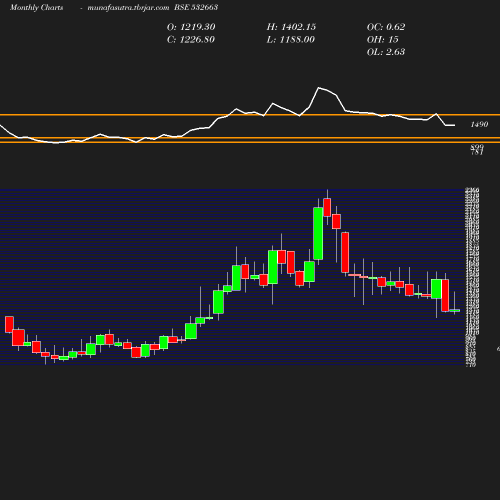
Task: Select the close value 'C: 1226.80'
Action: pyautogui.click(x=191, y=39)
